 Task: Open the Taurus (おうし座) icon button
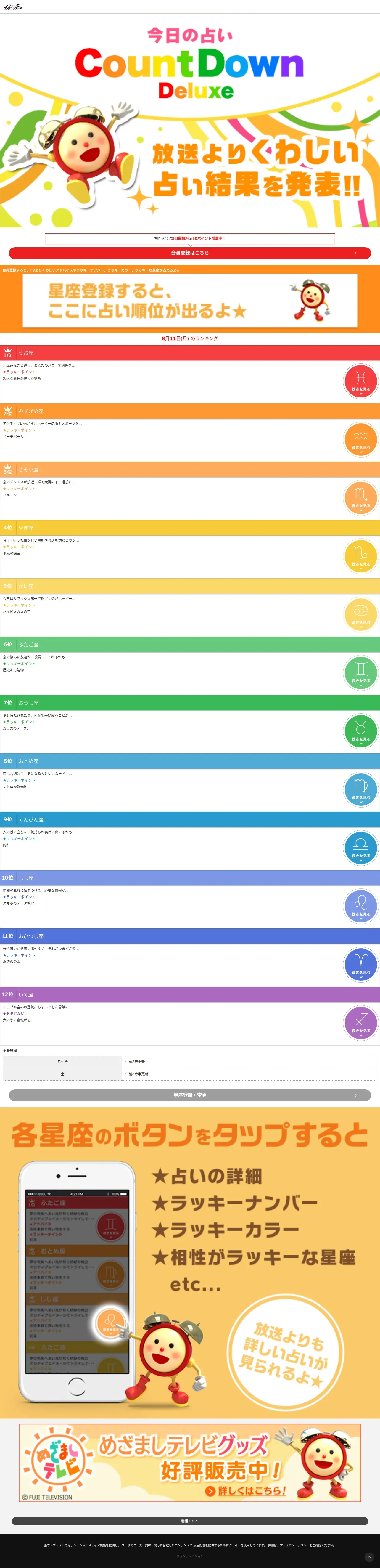tap(360, 732)
